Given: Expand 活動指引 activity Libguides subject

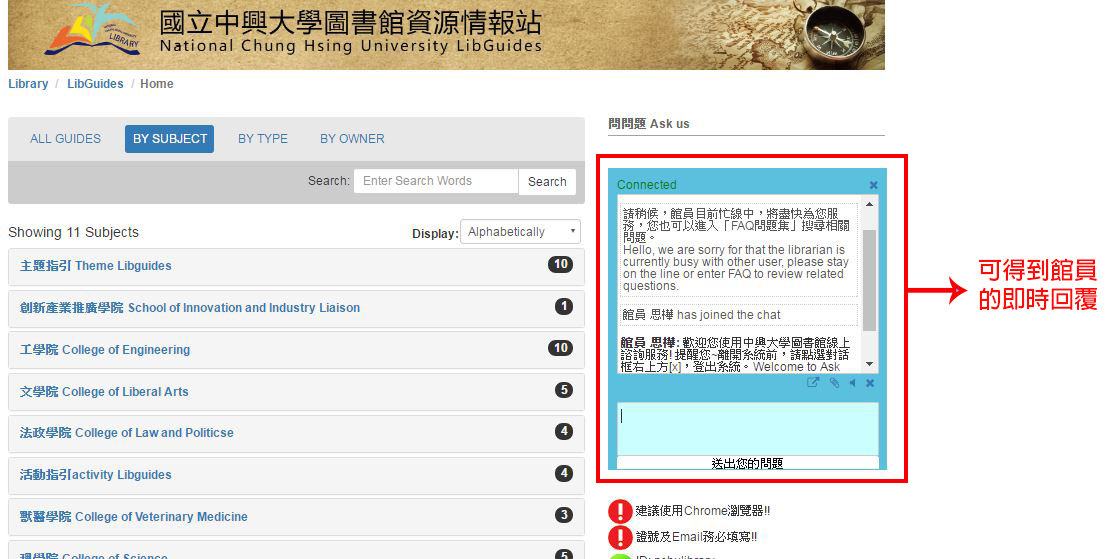Looking at the screenshot, I should click(x=296, y=475).
